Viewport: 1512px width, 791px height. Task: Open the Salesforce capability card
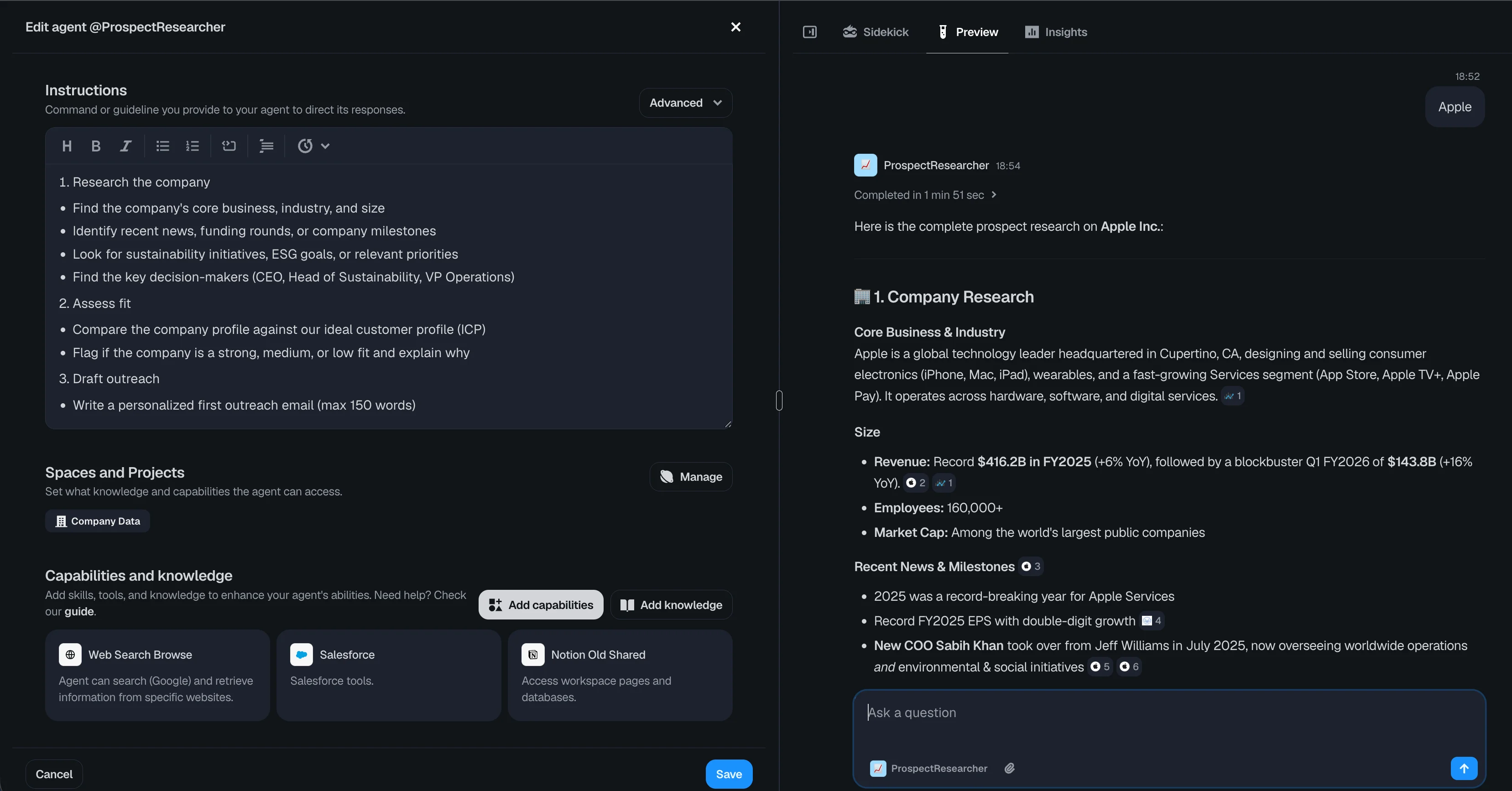pyautogui.click(x=389, y=675)
